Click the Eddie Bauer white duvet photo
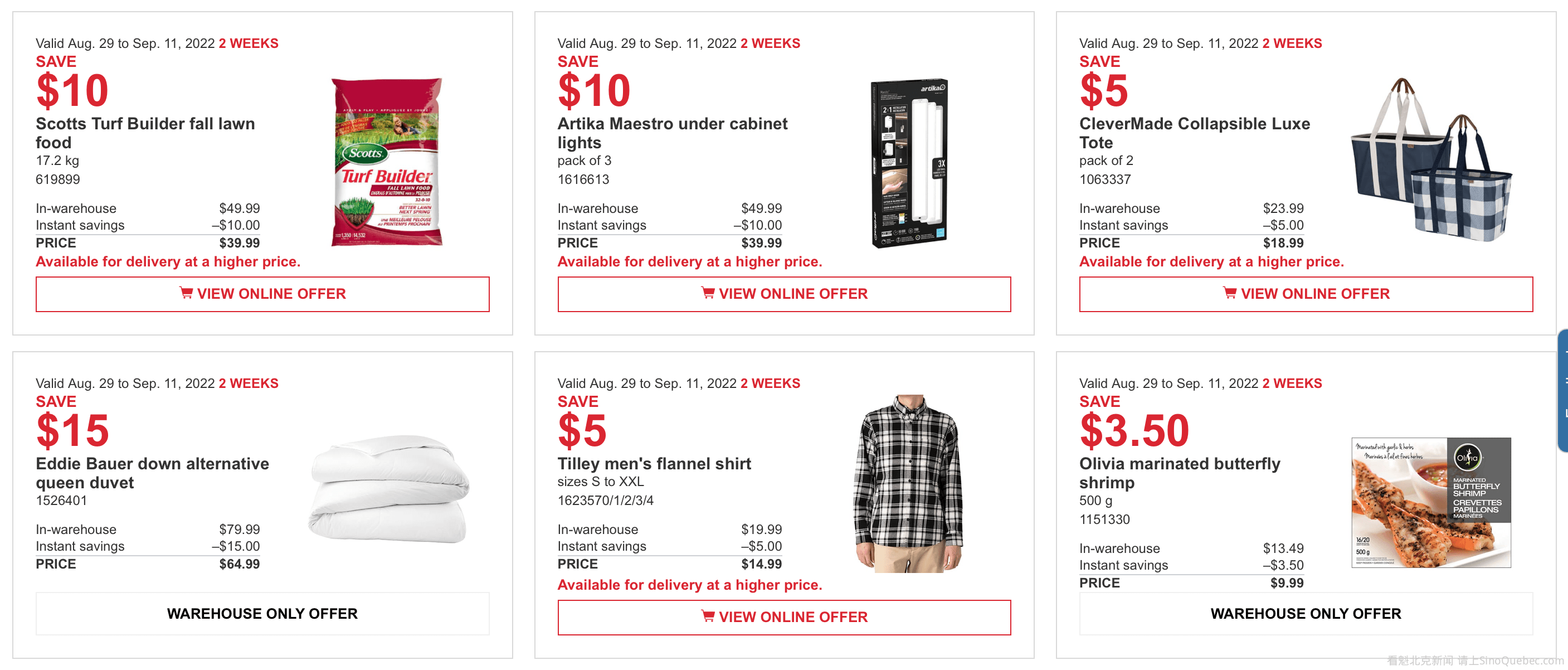Viewport: 1568px width, 670px height. click(388, 488)
